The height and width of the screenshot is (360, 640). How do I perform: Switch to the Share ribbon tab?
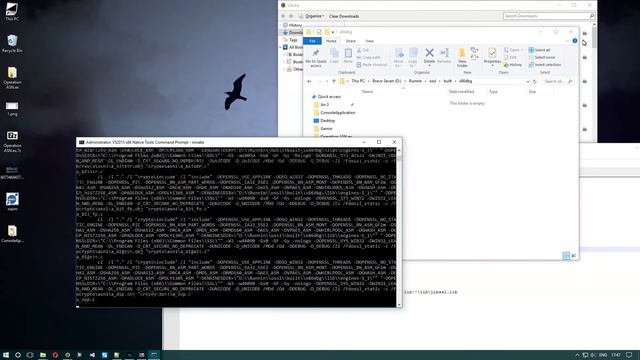[x=351, y=41]
